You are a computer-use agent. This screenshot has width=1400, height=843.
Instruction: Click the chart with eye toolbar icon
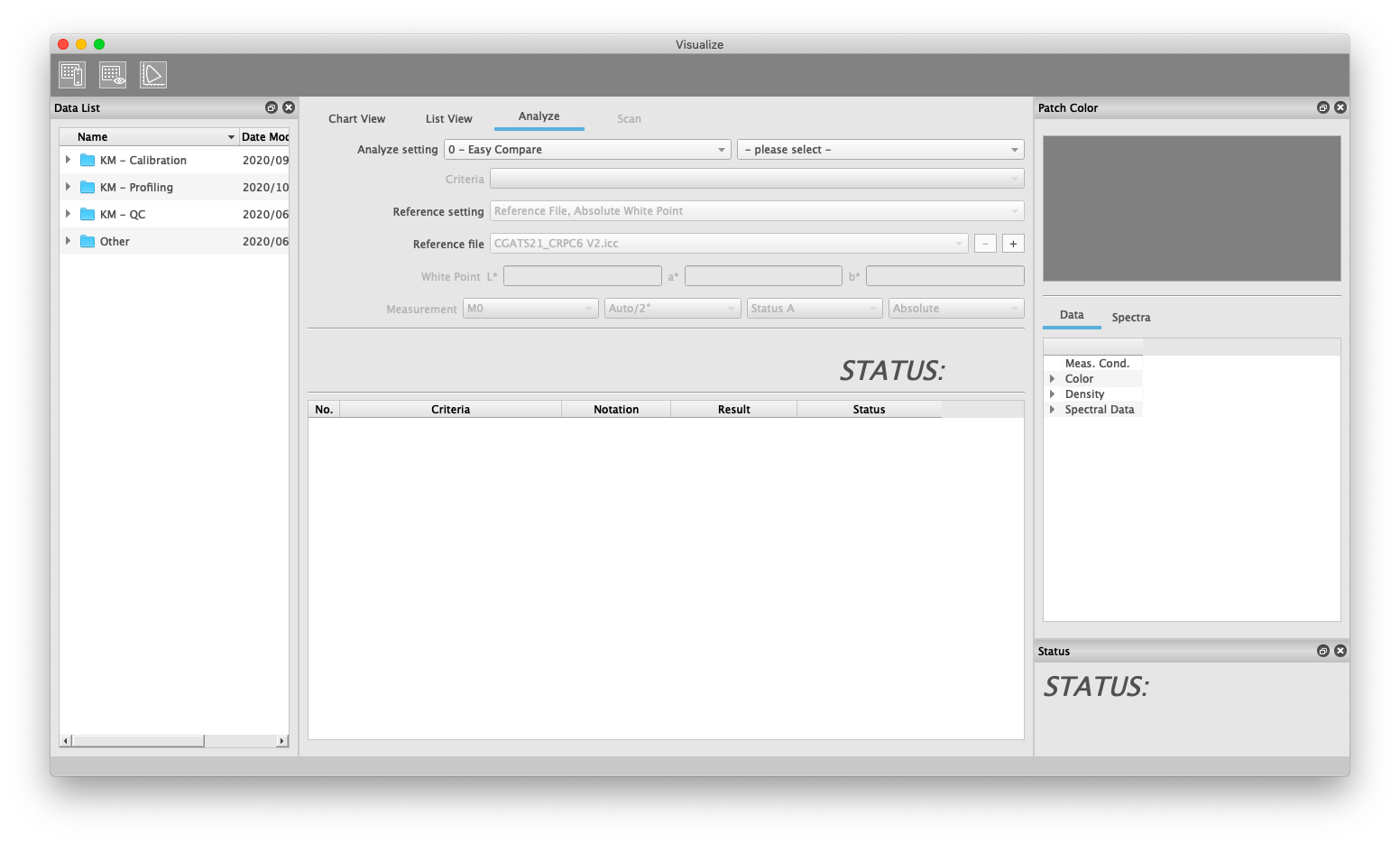(x=113, y=75)
